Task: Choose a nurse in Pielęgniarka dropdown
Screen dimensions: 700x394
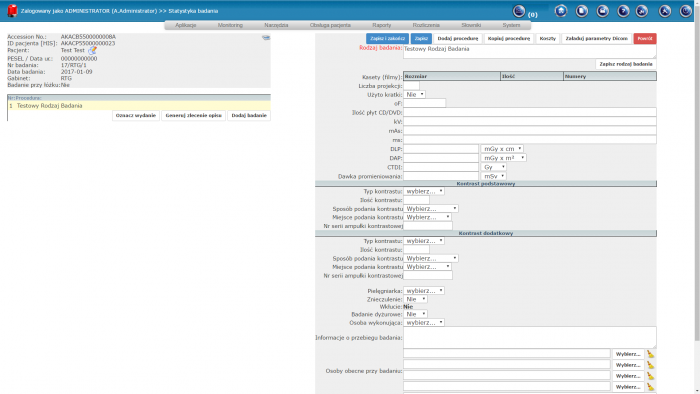Action: 424,290
